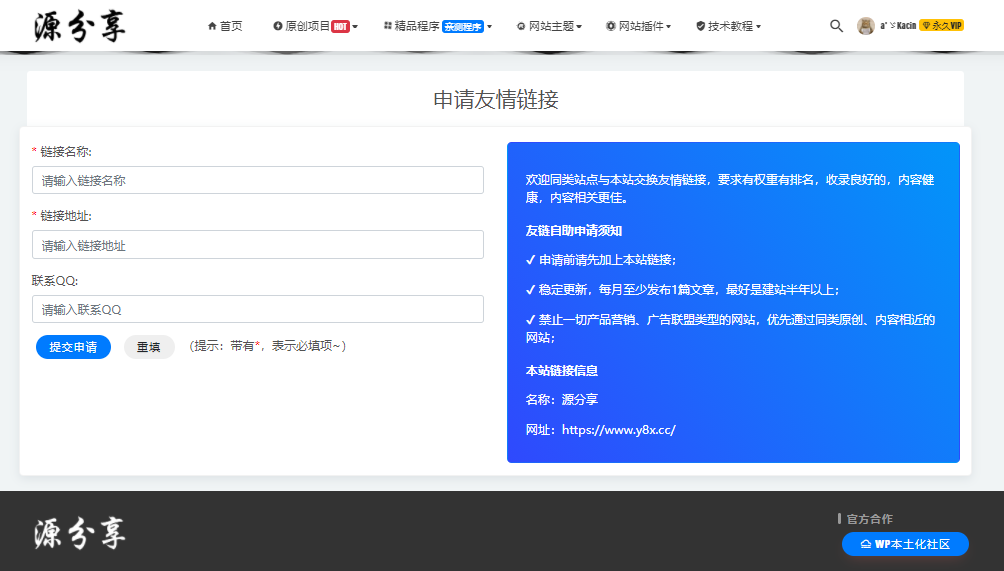Screen dimensions: 1004x571
Task: Click the footer 源分享 logo
Action: pos(79,534)
